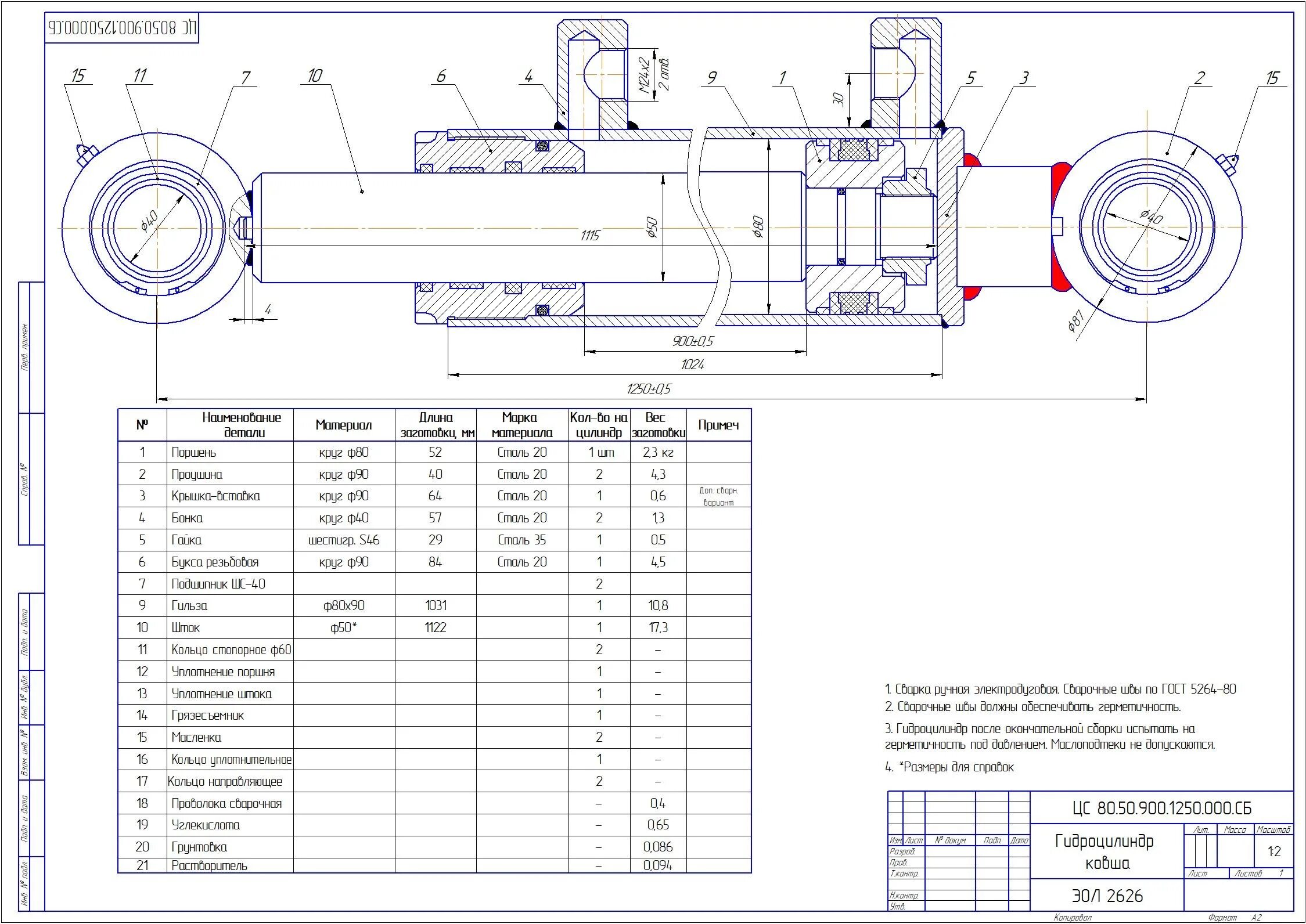Click the callout number 9 label

712,77
